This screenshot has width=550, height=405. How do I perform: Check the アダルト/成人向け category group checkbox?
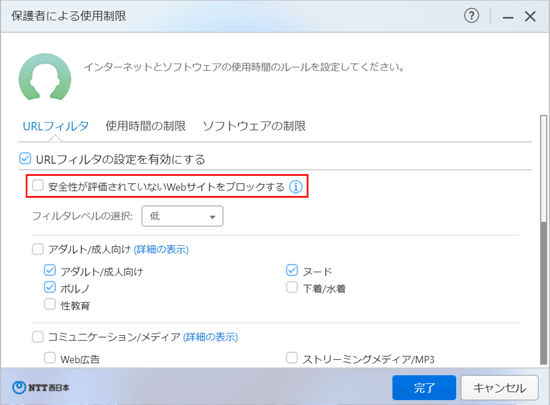click(x=38, y=249)
